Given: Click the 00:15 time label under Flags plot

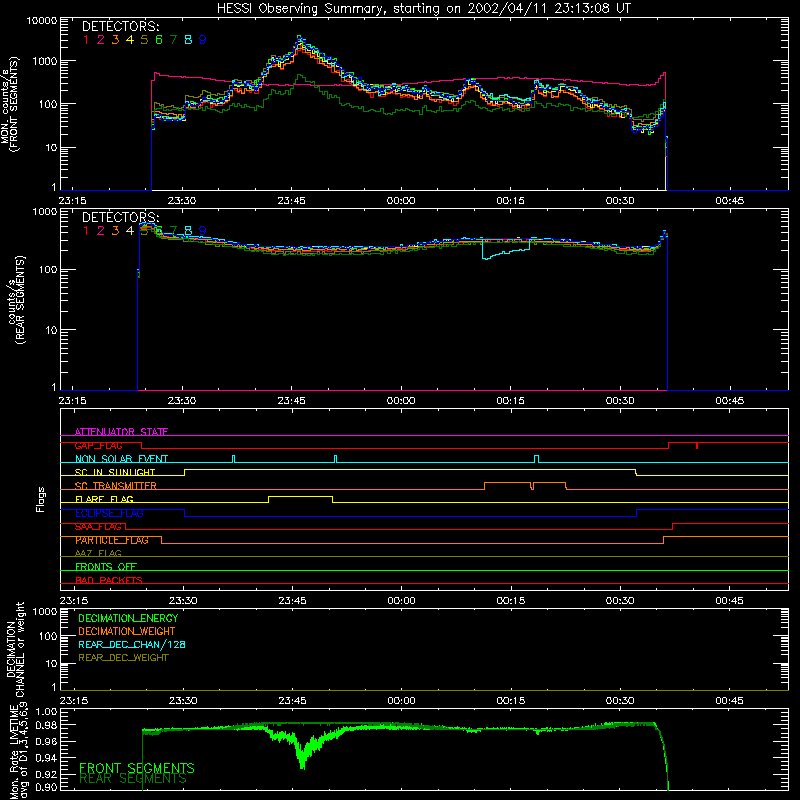Looking at the screenshot, I should (x=510, y=601).
